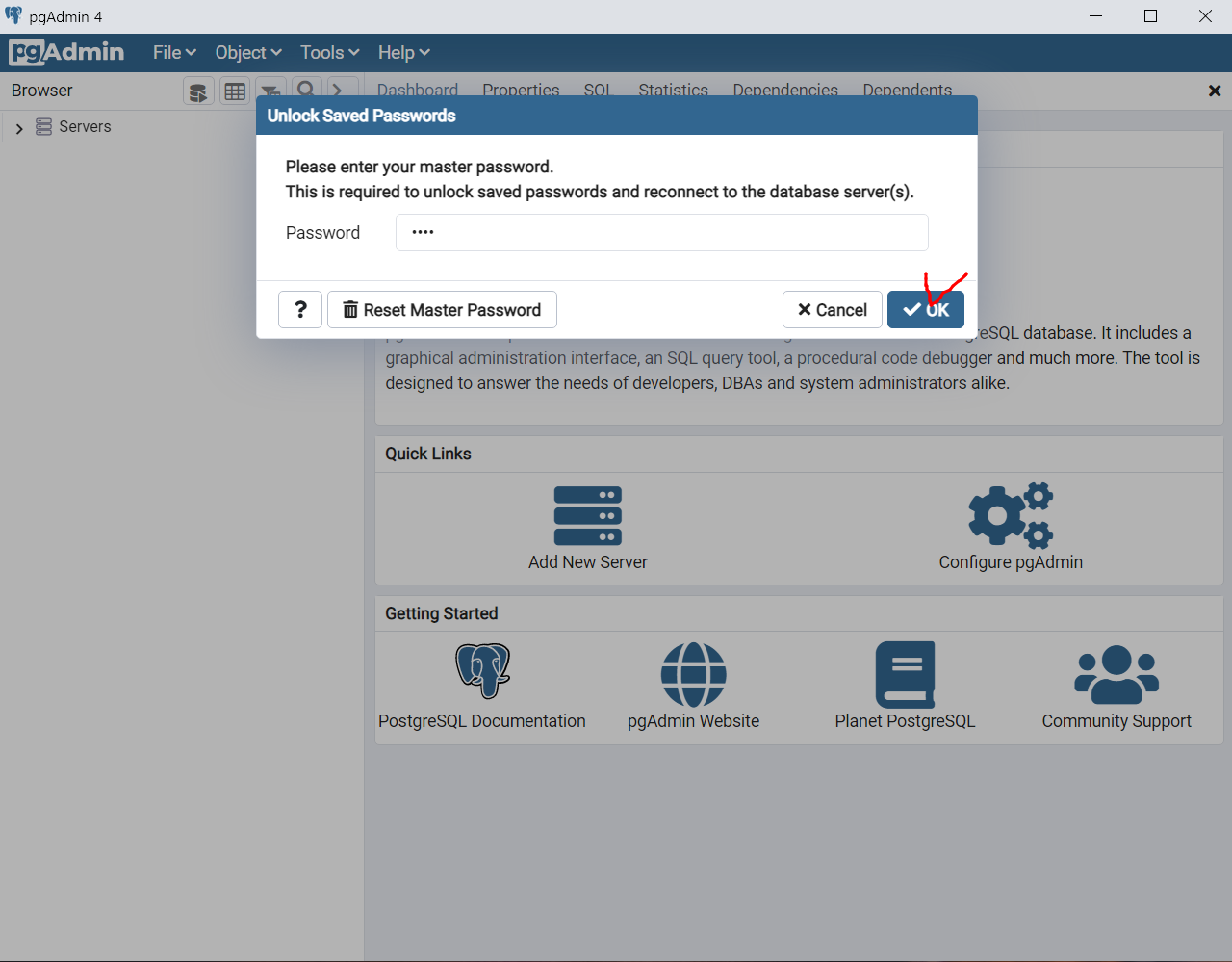Open the File menu
This screenshot has width=1232, height=962.
(174, 53)
